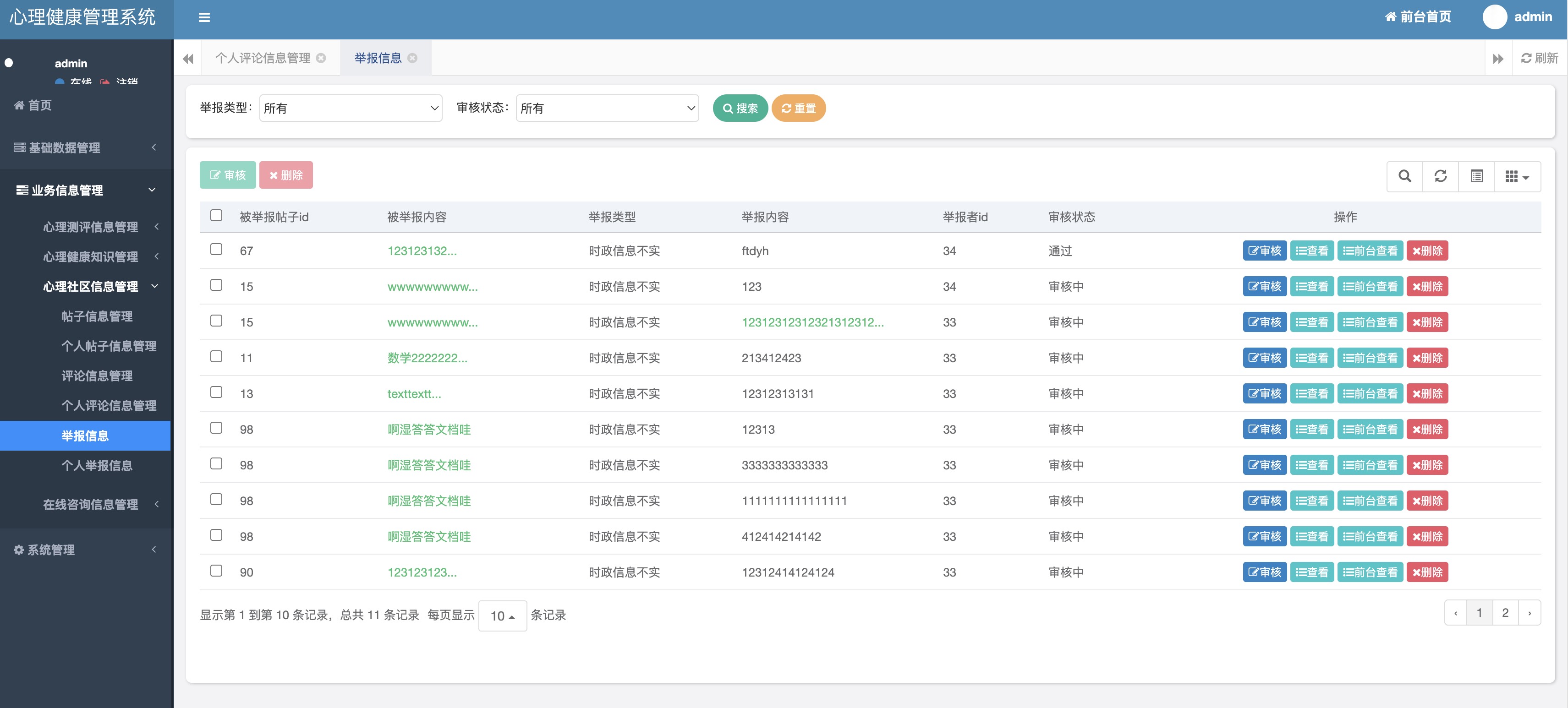Click 删除 in the 3333333333333 row
The height and width of the screenshot is (708, 1568).
1427,465
